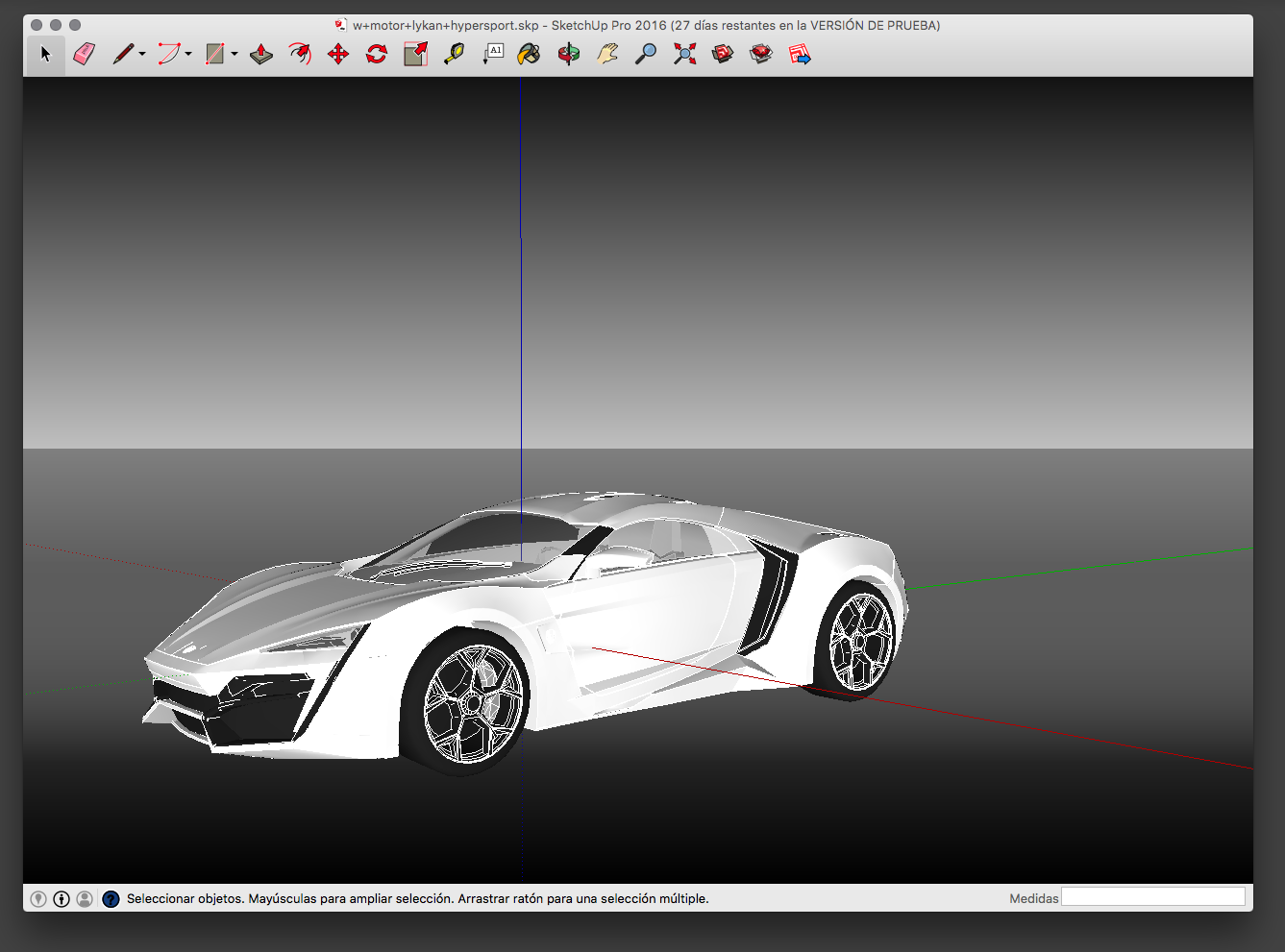The image size is (1285, 952).
Task: Choose the Pencil line tool
Action: (122, 54)
